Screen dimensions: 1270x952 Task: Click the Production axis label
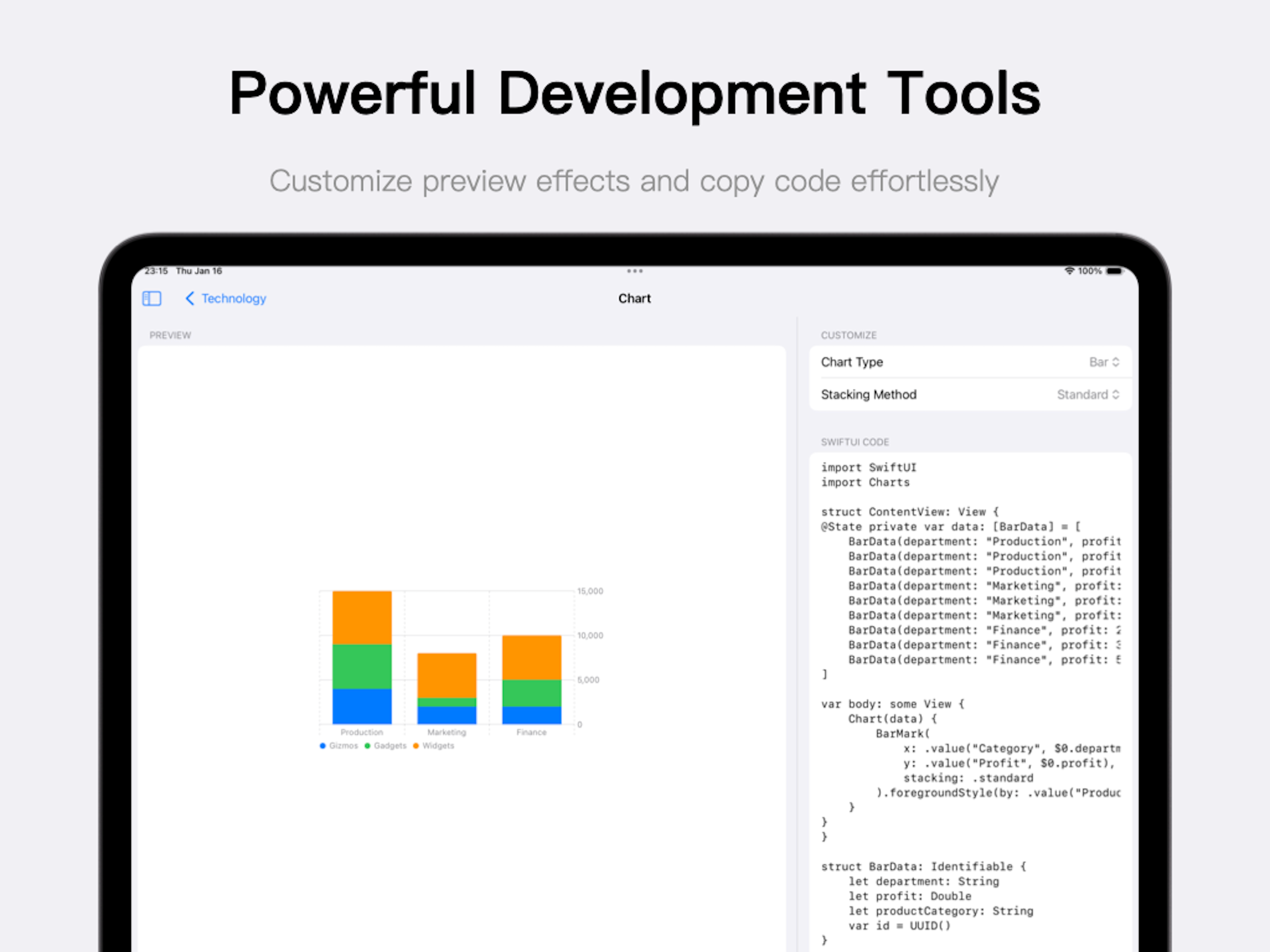point(362,732)
